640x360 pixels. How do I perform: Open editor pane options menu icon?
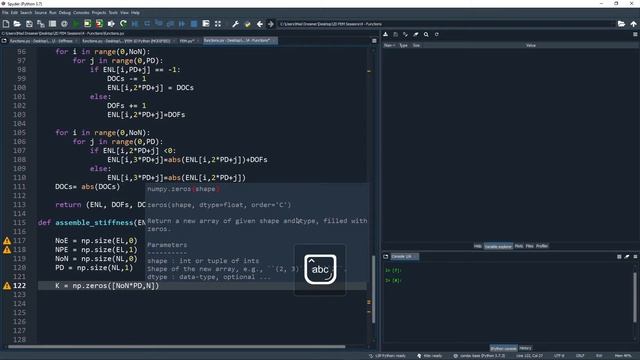pos(374,41)
